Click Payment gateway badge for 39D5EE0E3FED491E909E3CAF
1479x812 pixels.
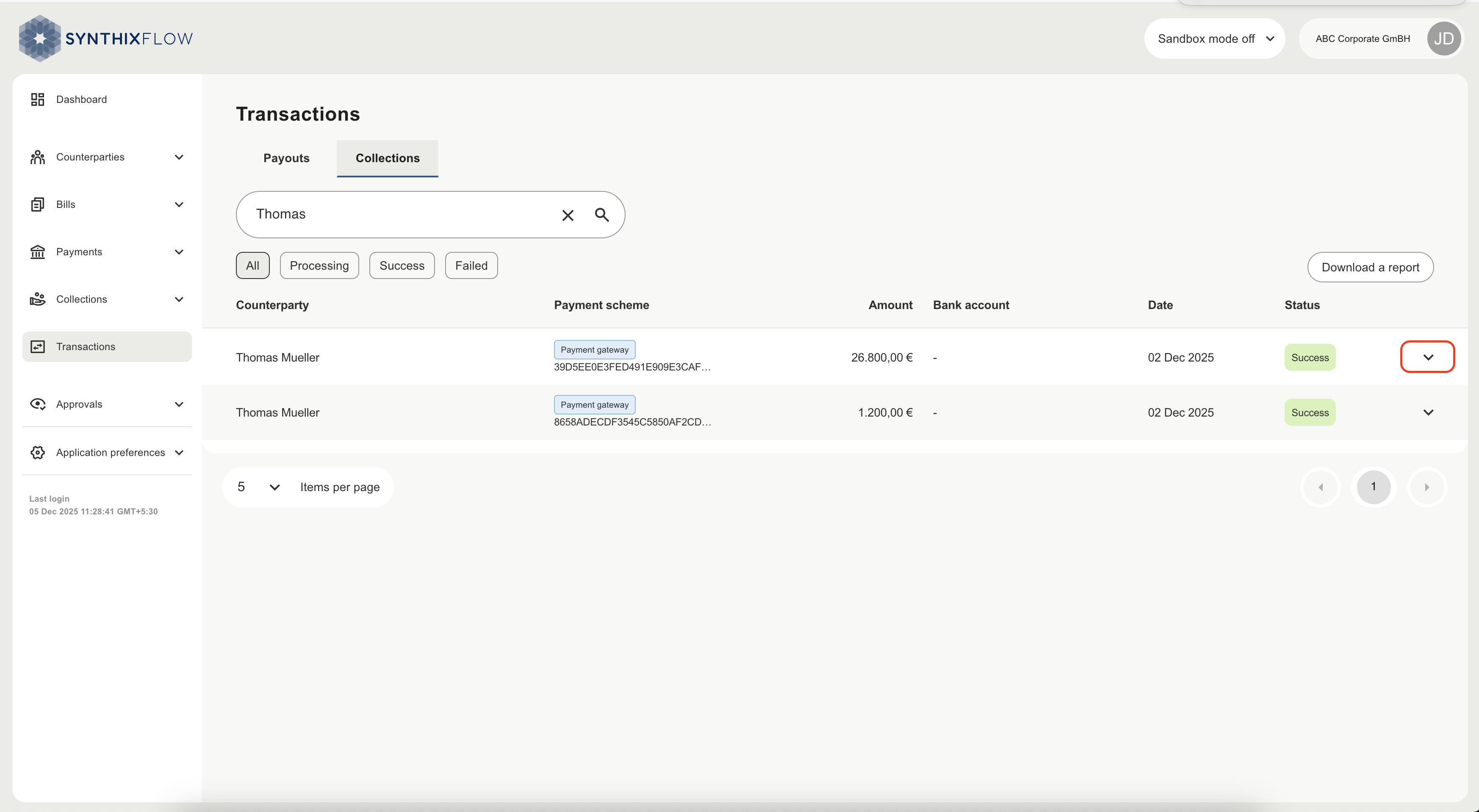point(594,349)
